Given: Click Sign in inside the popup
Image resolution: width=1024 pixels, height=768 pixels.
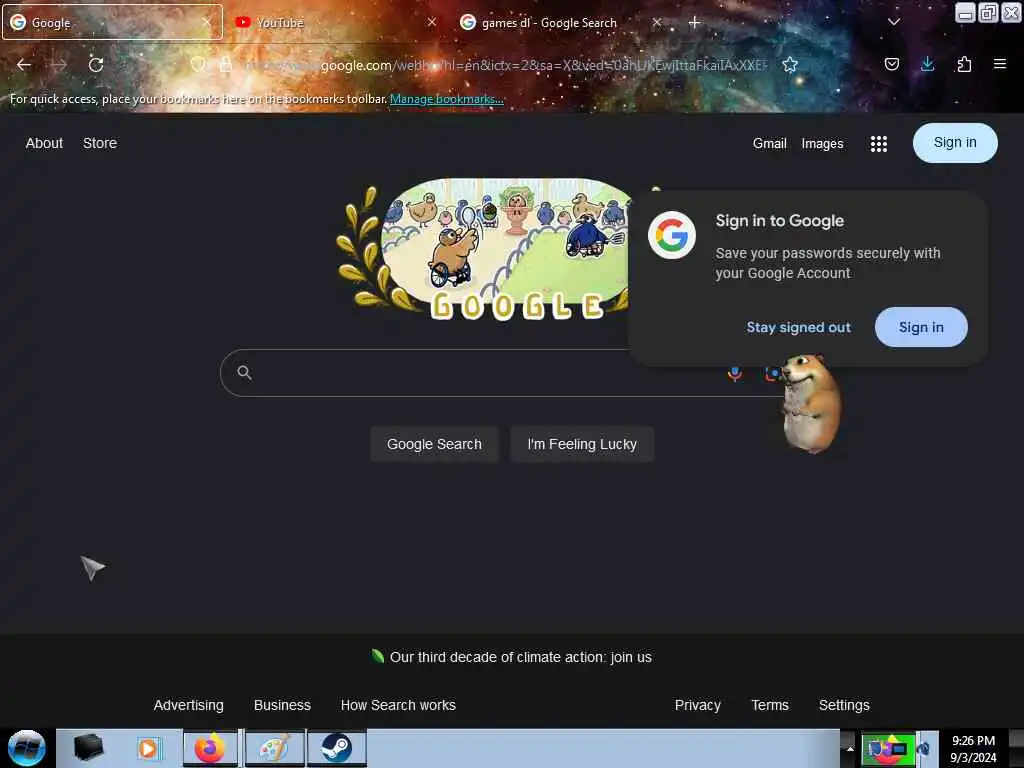Looking at the screenshot, I should click(921, 327).
